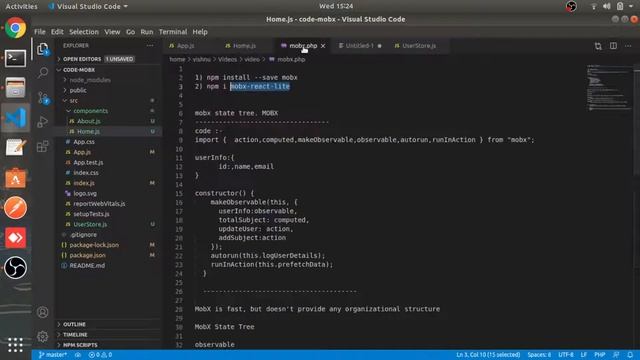Open the Accounts menu icon
The width and height of the screenshot is (640, 360).
tap(42, 312)
